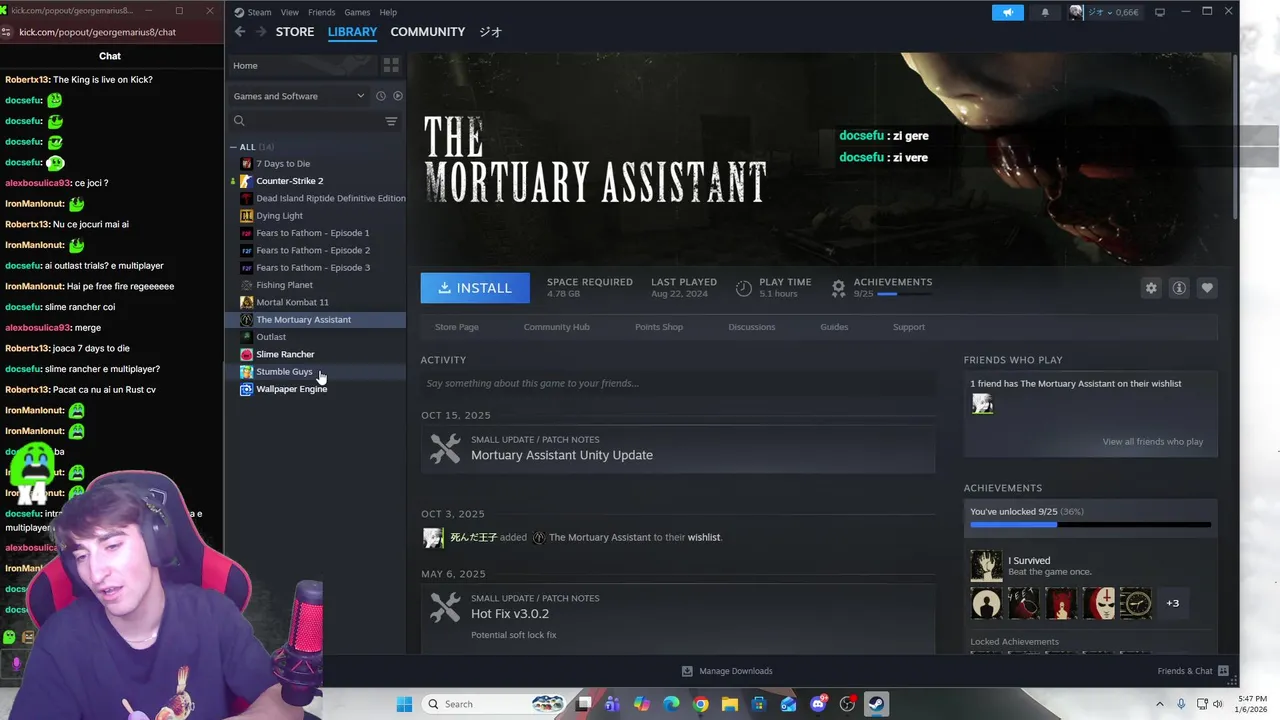Open the Friends menu

(x=321, y=12)
